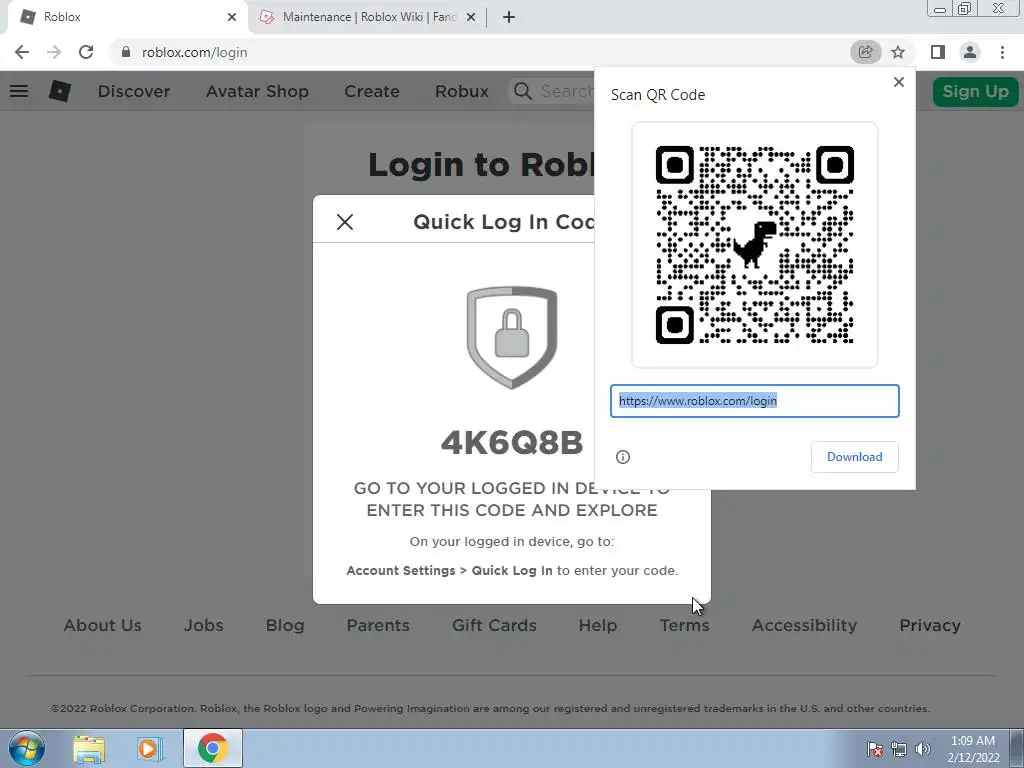
Task: Click the Action Center flag icon
Action: coord(874,749)
